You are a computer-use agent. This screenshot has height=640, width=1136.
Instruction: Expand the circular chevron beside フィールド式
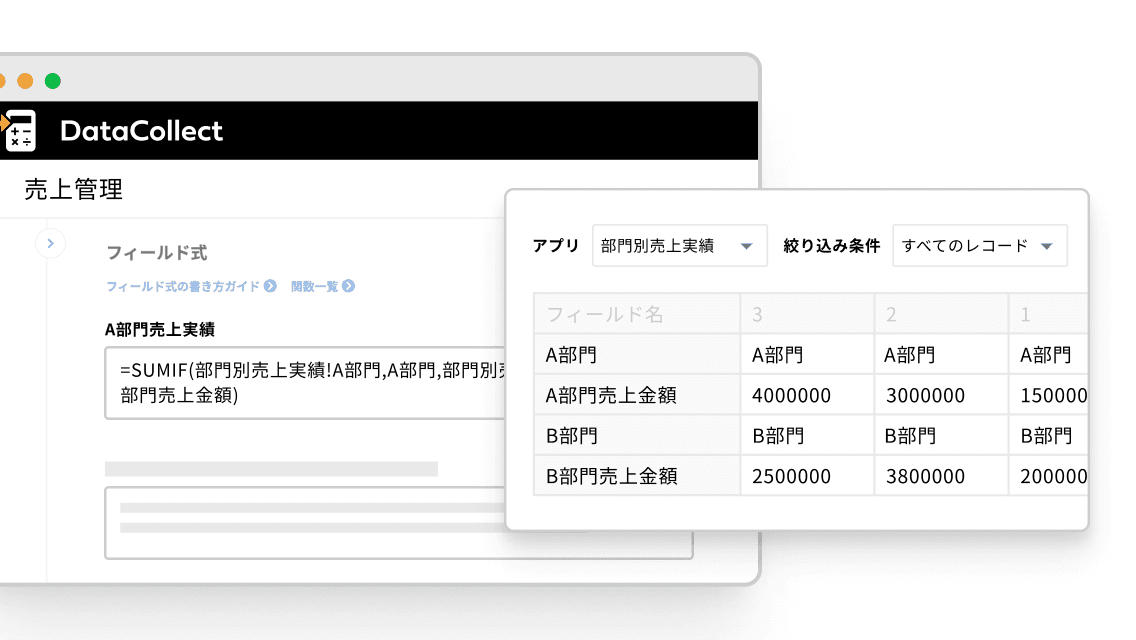coord(50,243)
